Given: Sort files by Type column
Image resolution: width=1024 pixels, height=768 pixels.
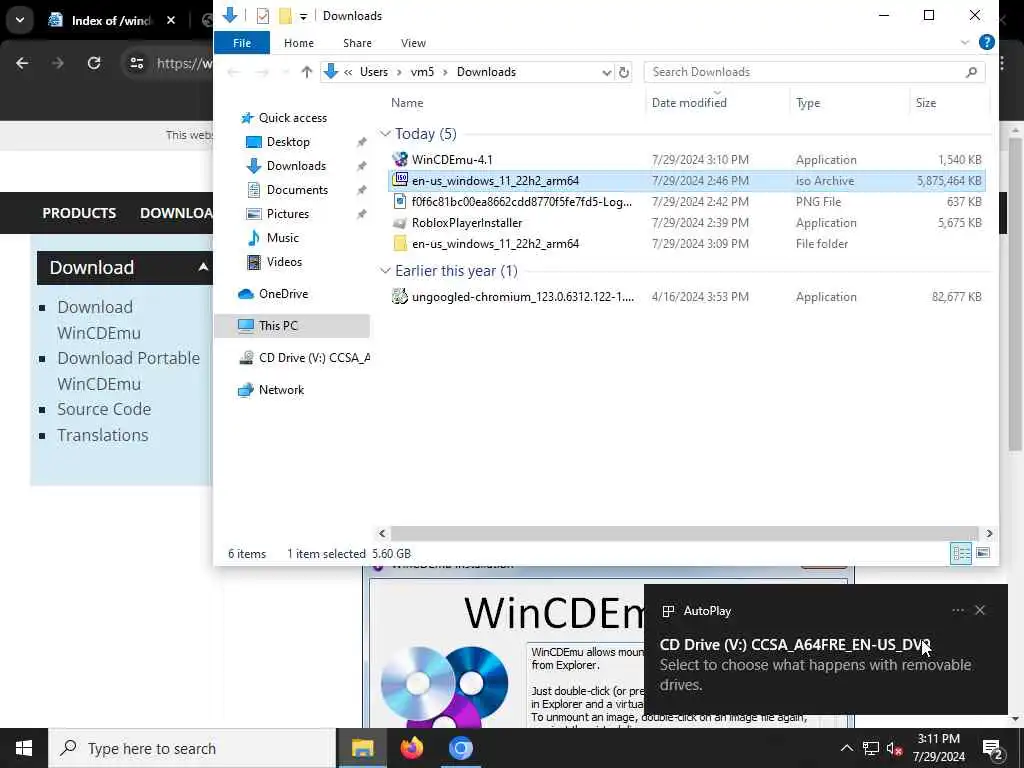Looking at the screenshot, I should tap(808, 103).
